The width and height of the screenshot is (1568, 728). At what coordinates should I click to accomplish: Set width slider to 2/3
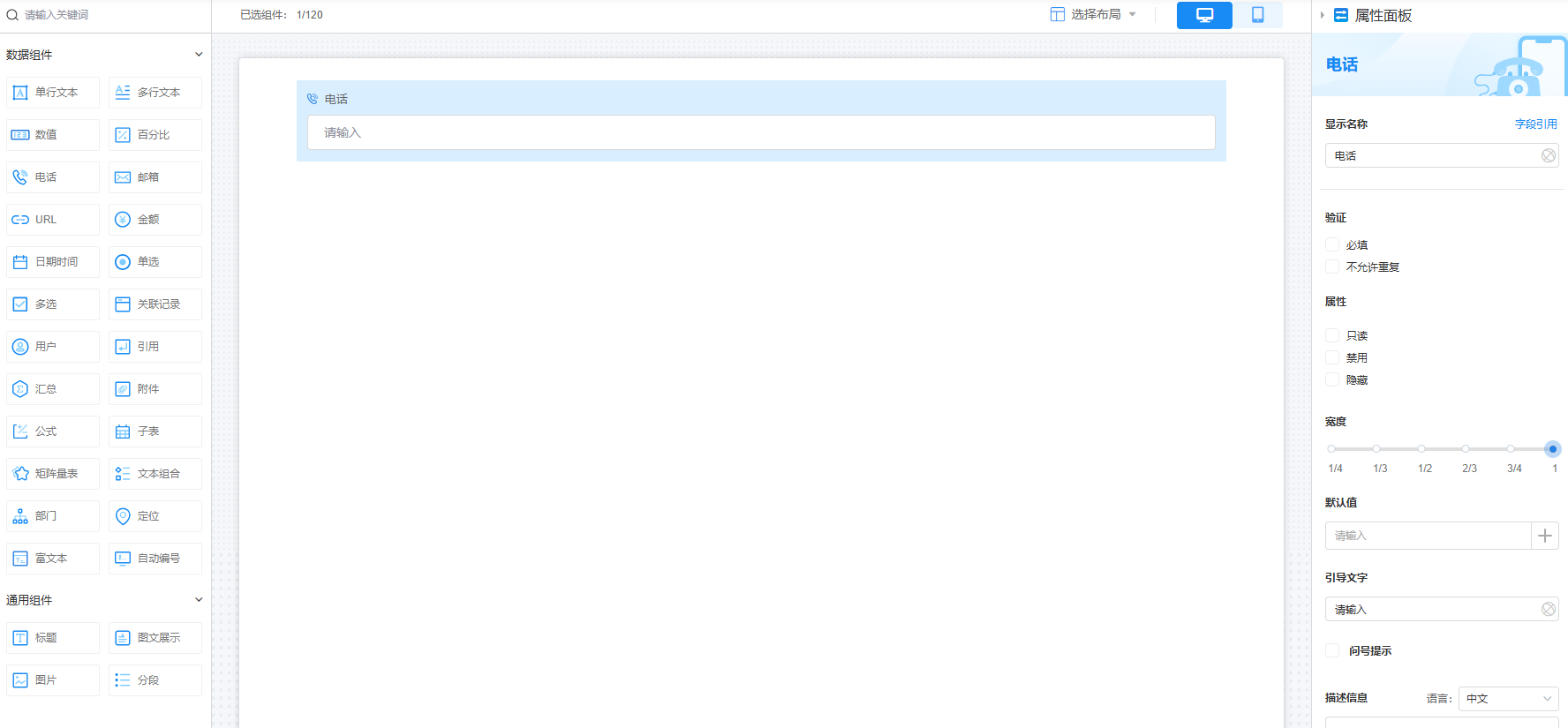coord(1466,449)
